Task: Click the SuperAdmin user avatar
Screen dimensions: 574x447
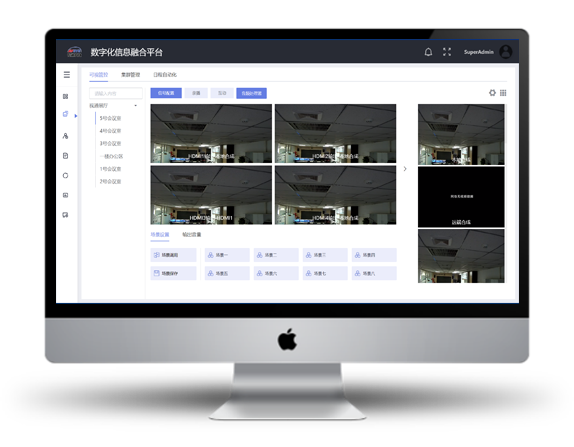Action: (506, 52)
